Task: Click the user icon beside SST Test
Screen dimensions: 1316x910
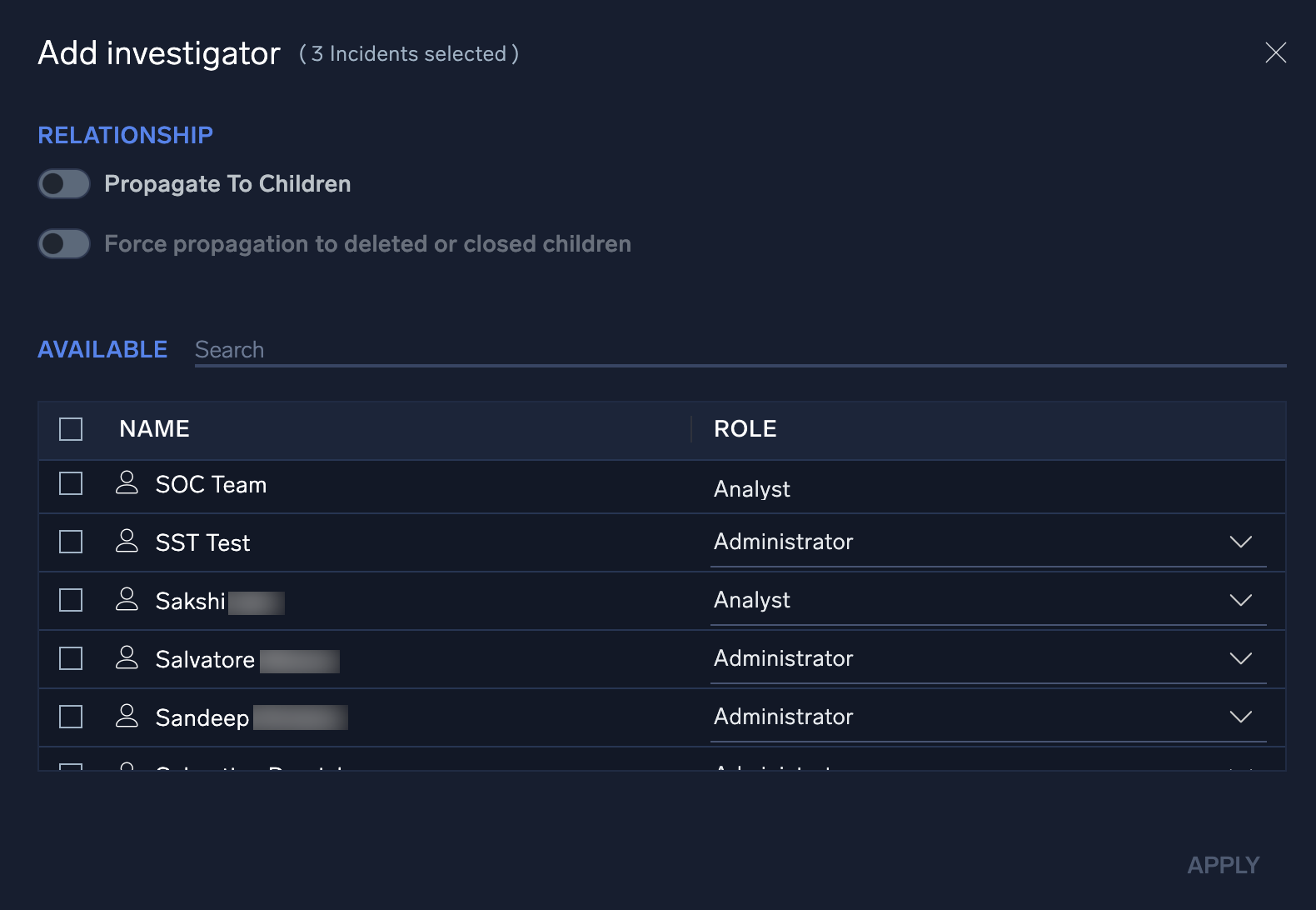Action: click(x=127, y=542)
